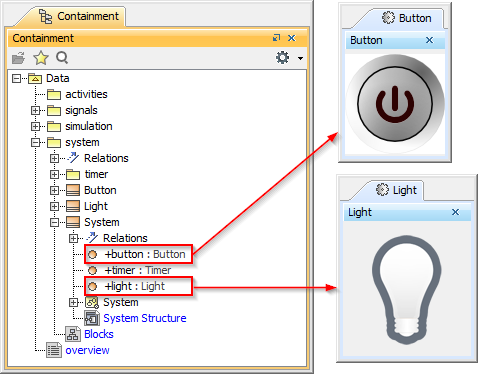Collapse the system folder
482x377 pixels.
click(x=35, y=142)
